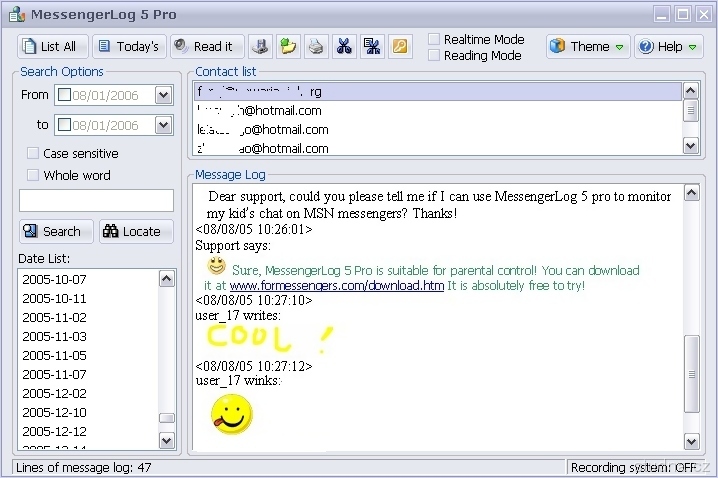The height and width of the screenshot is (478, 718).
Task: Click the timestamp <08/08/05 10:27:12>
Action: point(254,366)
